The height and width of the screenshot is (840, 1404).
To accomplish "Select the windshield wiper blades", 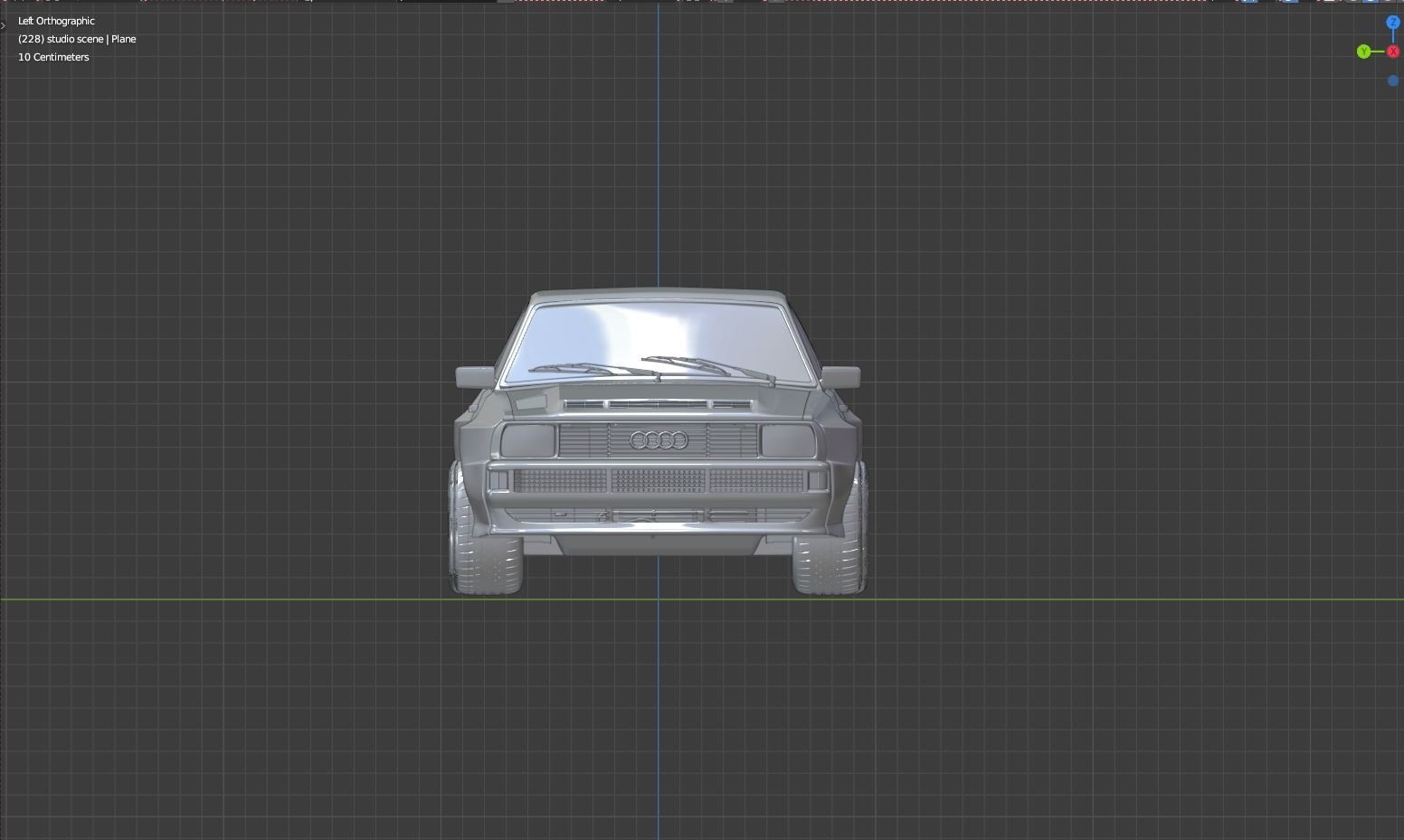I will point(653,368).
